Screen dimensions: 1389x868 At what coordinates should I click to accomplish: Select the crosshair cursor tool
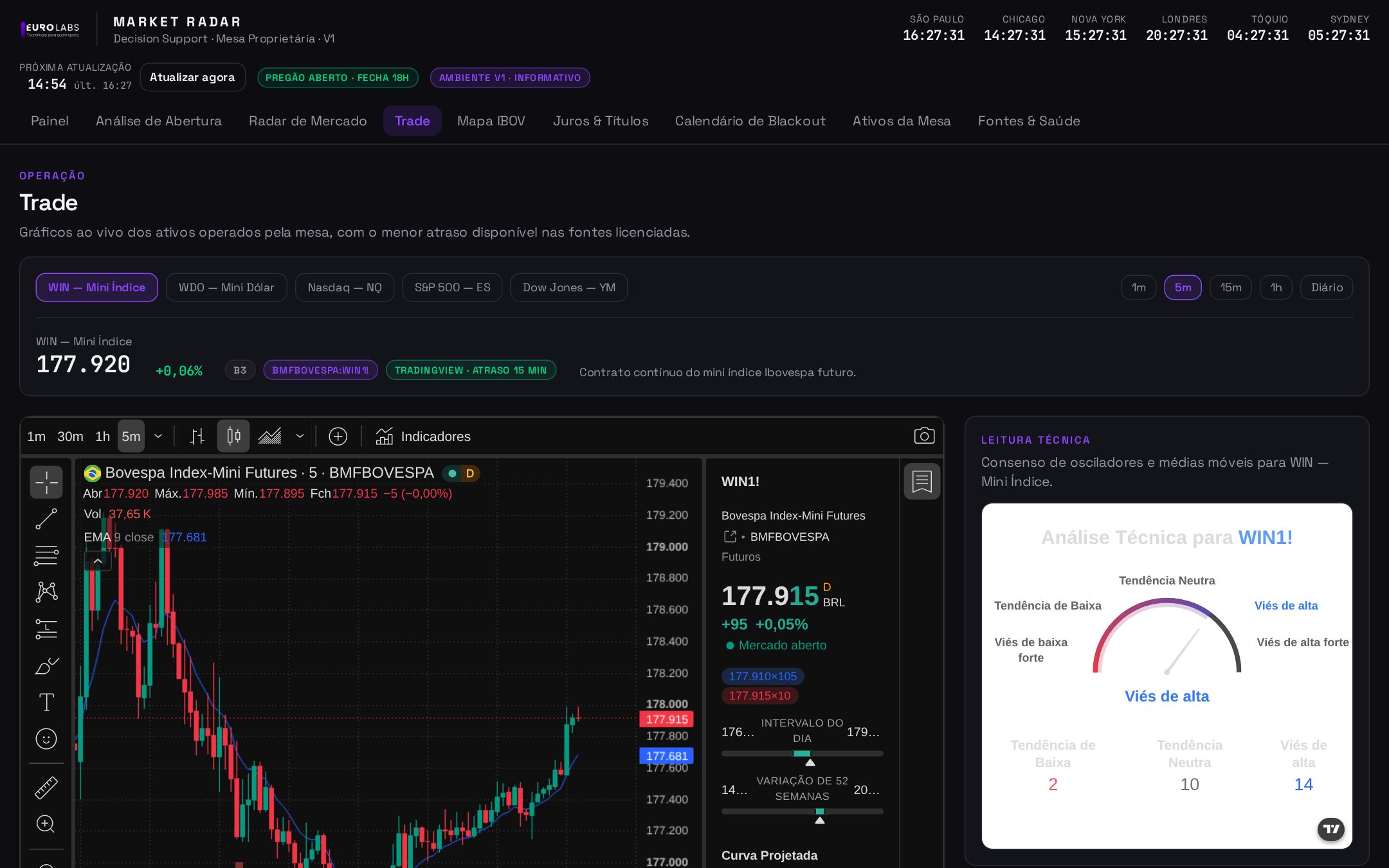[46, 482]
